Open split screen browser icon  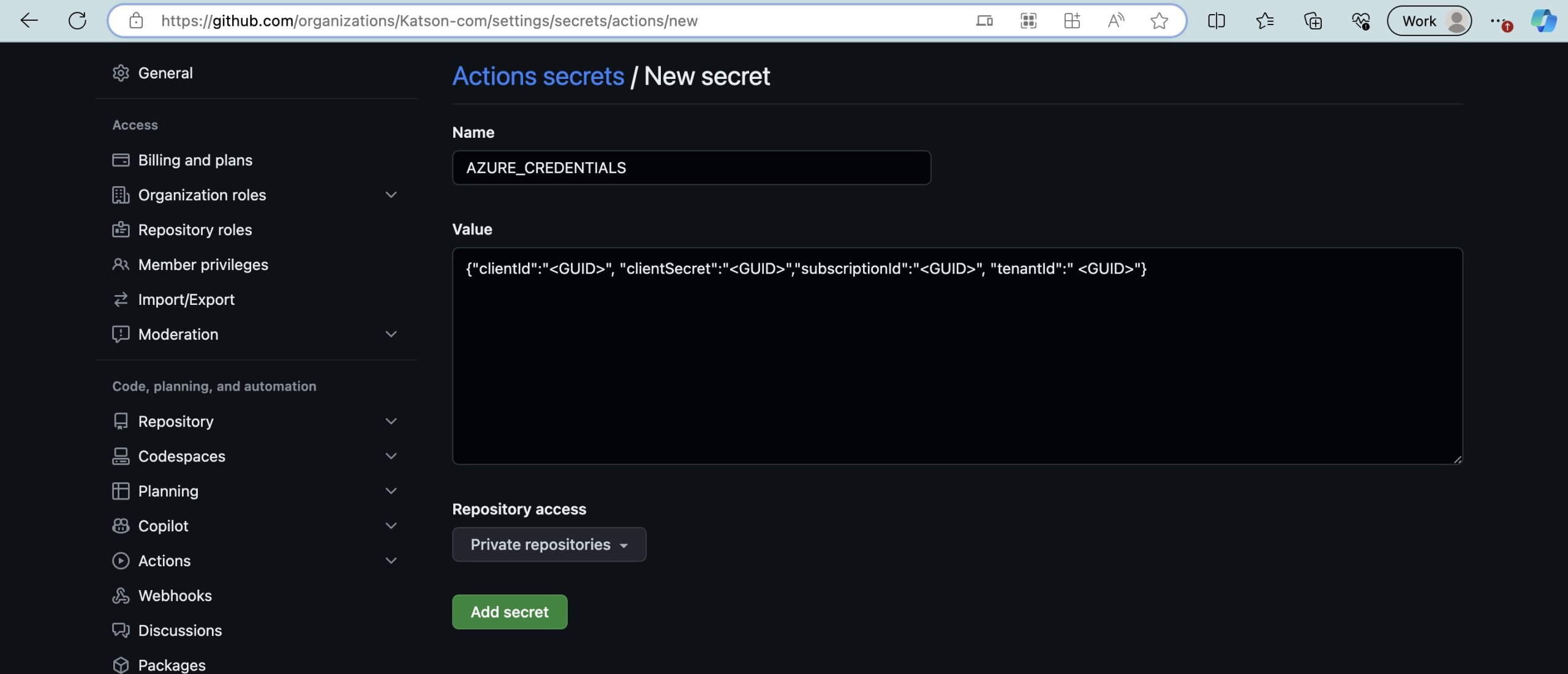(1216, 21)
